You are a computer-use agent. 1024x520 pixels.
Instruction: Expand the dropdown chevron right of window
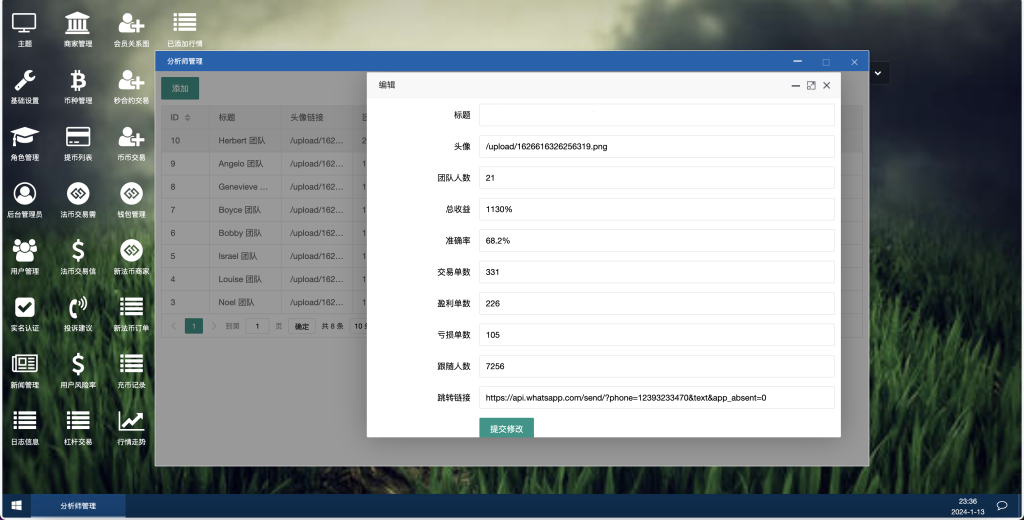point(878,73)
